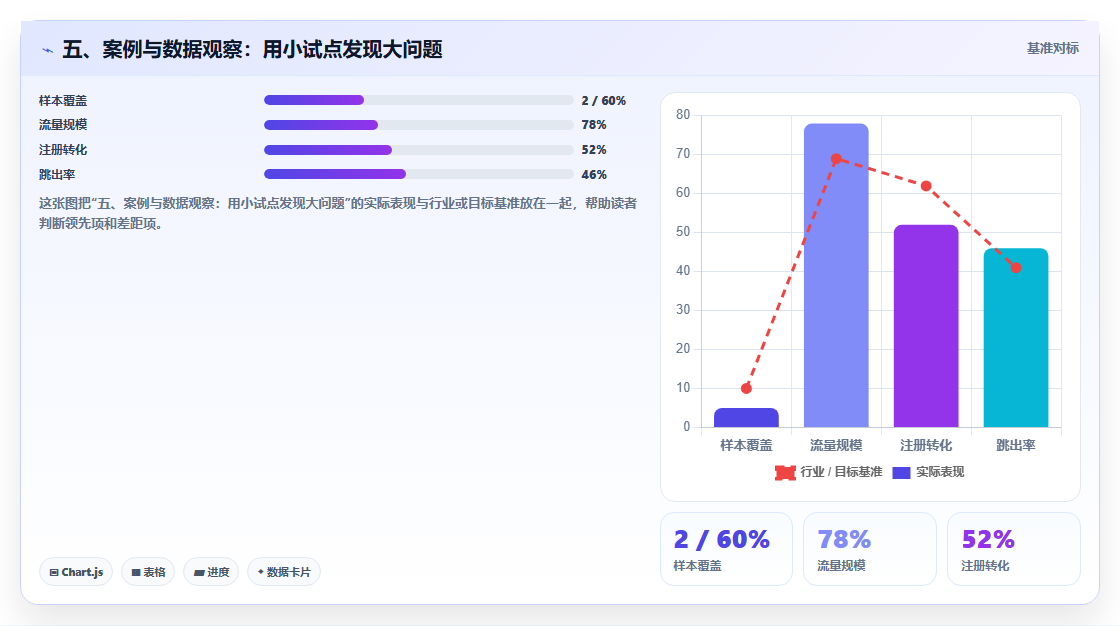Click the teal 跳出率 bar in the chart
This screenshot has width=1120, height=626.
(1016, 337)
